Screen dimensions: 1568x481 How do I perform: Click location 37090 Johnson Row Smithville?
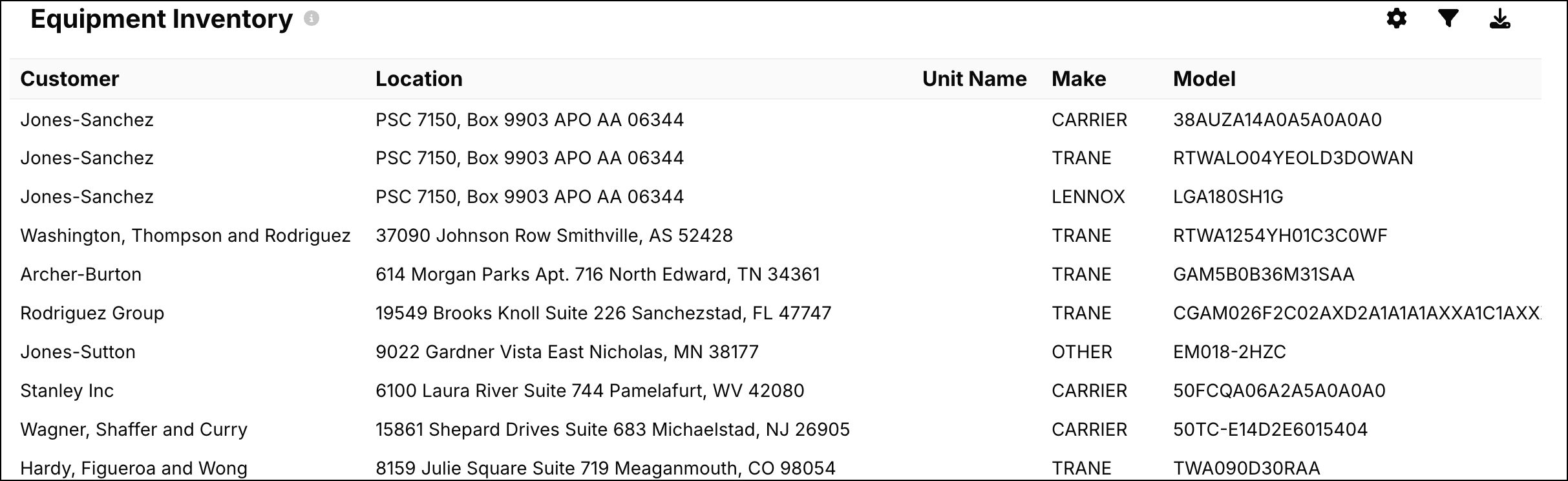click(x=554, y=235)
